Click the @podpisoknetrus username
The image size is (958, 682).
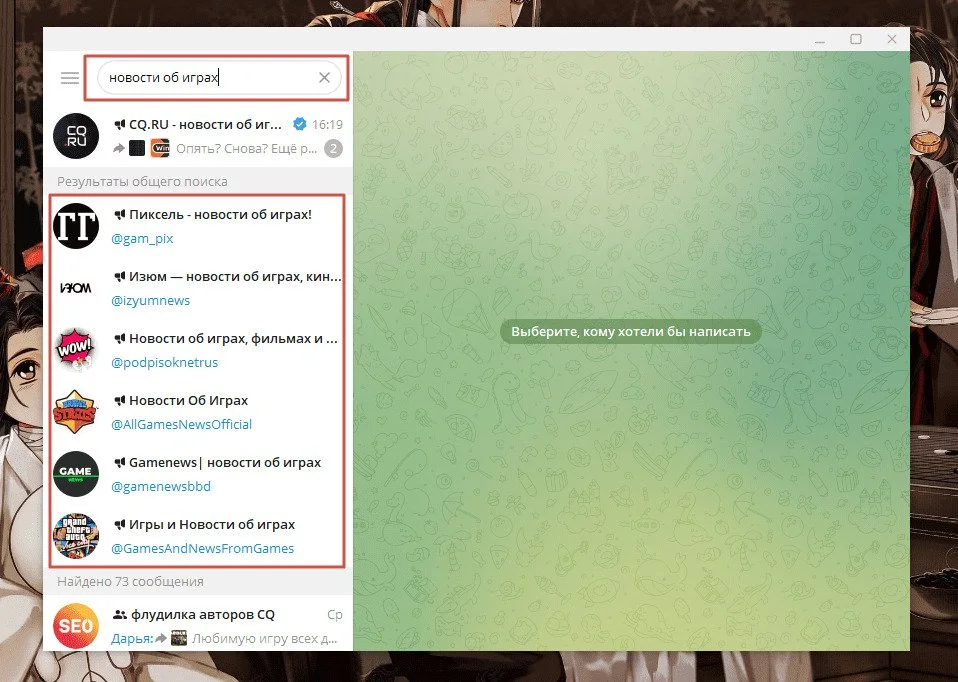(x=164, y=362)
